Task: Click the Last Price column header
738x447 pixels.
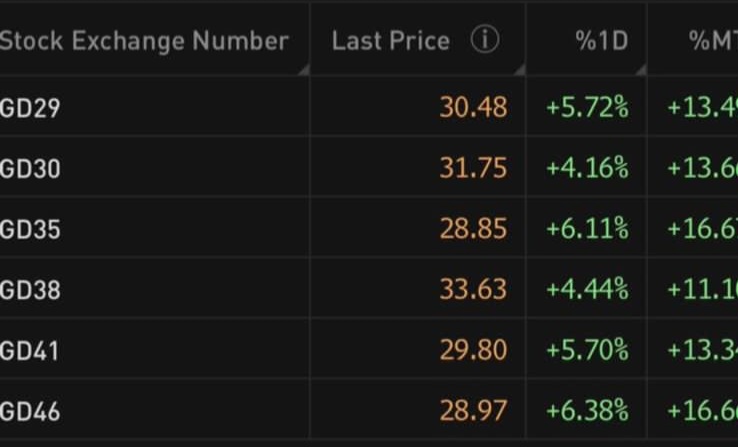Action: [390, 41]
